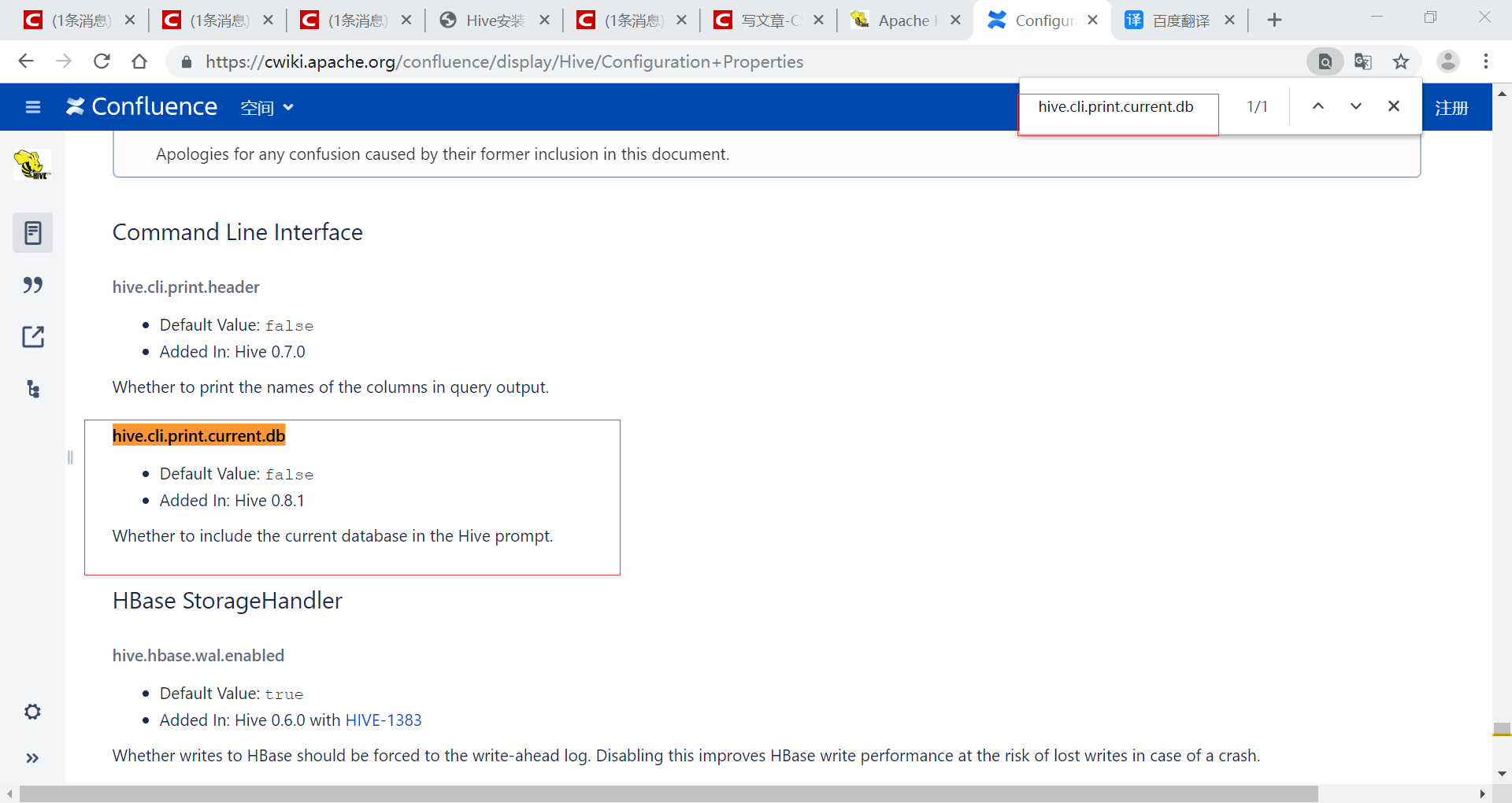Open the Blog quote icon in sidebar
This screenshot has height=803, width=1512.
click(x=32, y=285)
